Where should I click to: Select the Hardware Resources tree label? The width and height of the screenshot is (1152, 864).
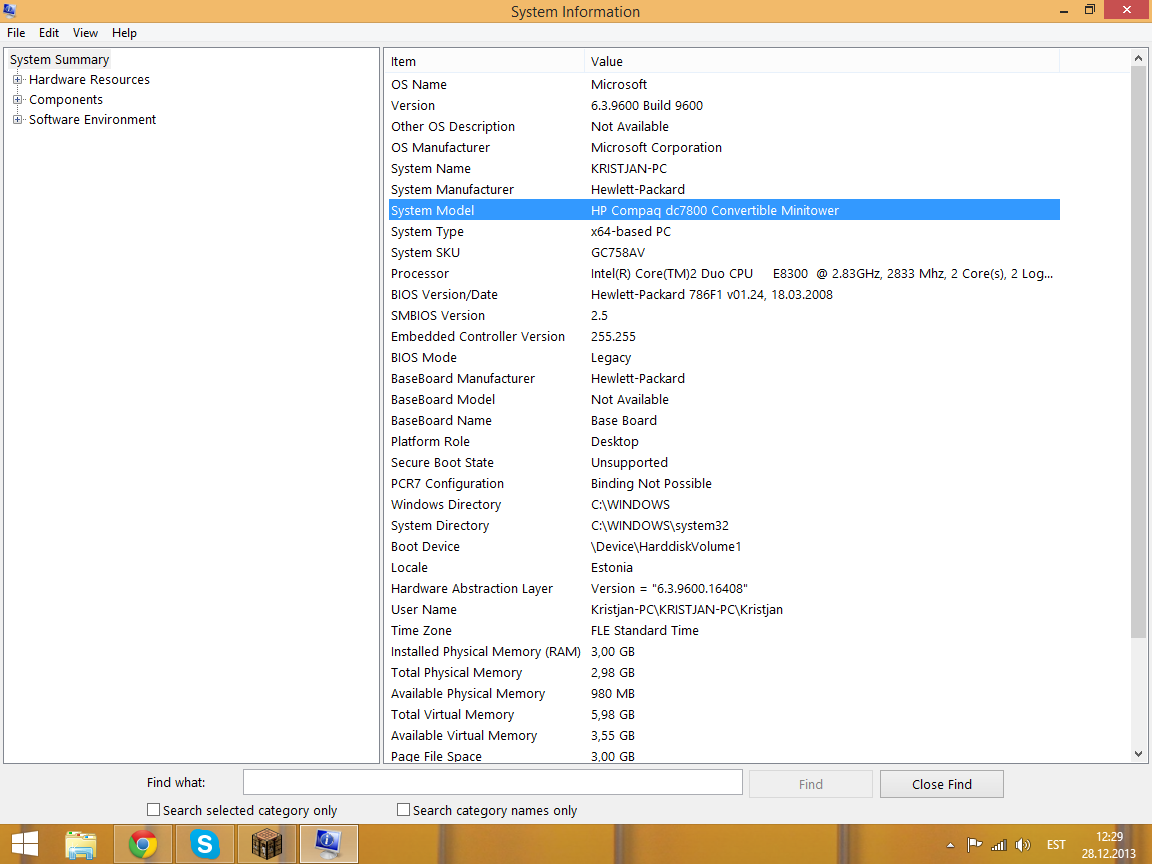point(89,79)
